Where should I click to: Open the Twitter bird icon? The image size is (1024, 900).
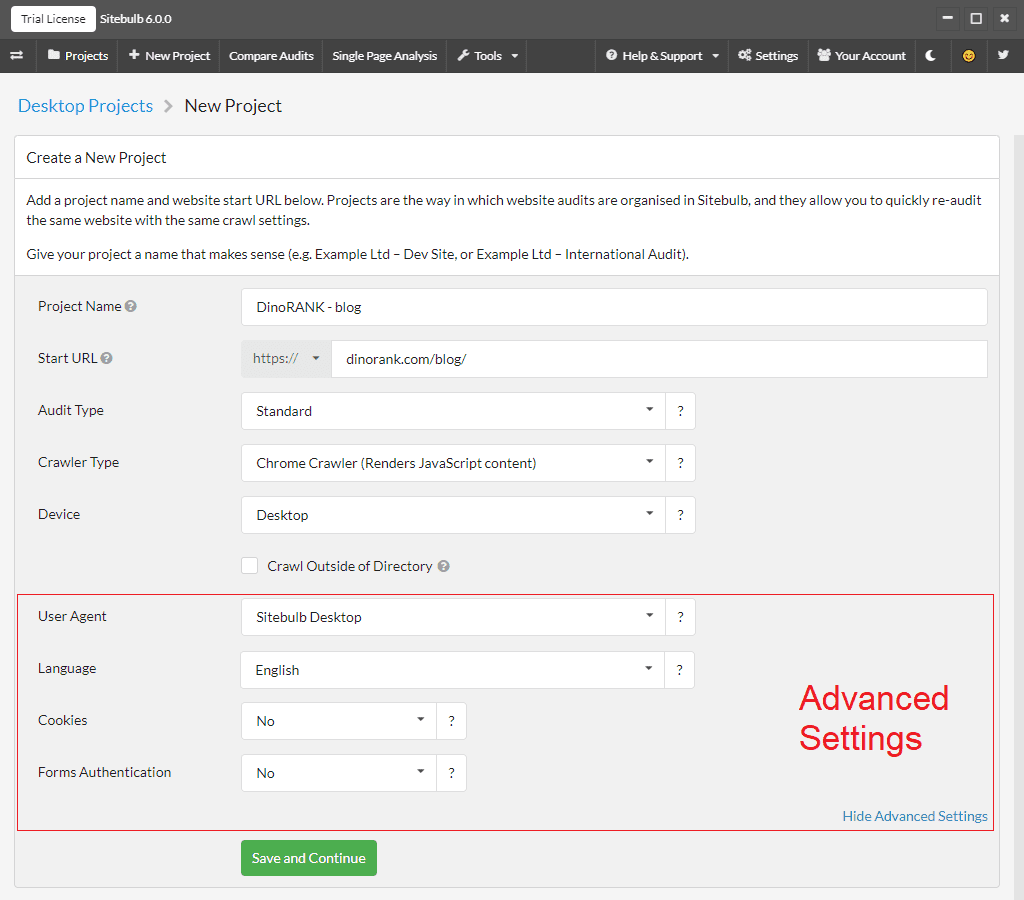(x=1003, y=56)
